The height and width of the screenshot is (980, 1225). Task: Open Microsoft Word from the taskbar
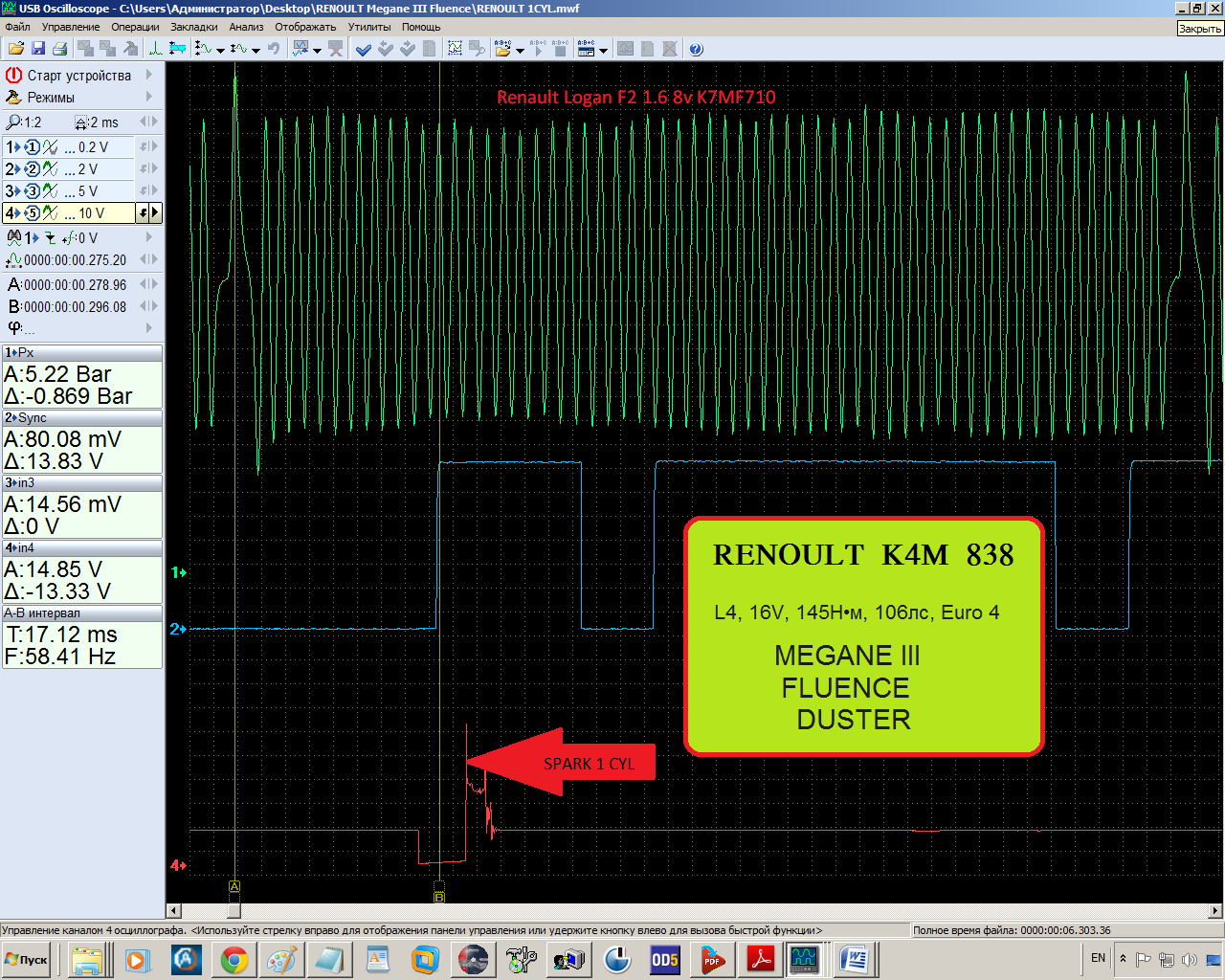(853, 960)
